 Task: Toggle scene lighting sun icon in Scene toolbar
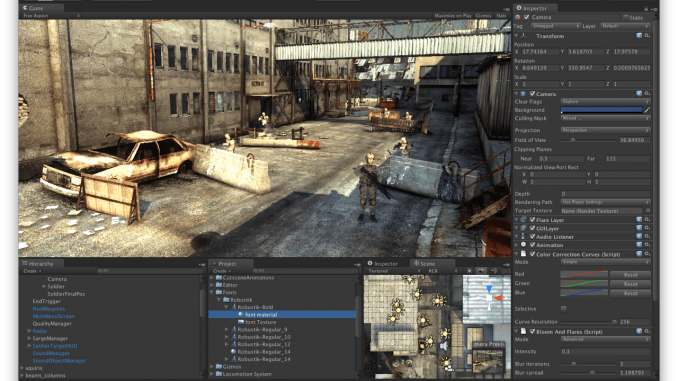coord(469,271)
